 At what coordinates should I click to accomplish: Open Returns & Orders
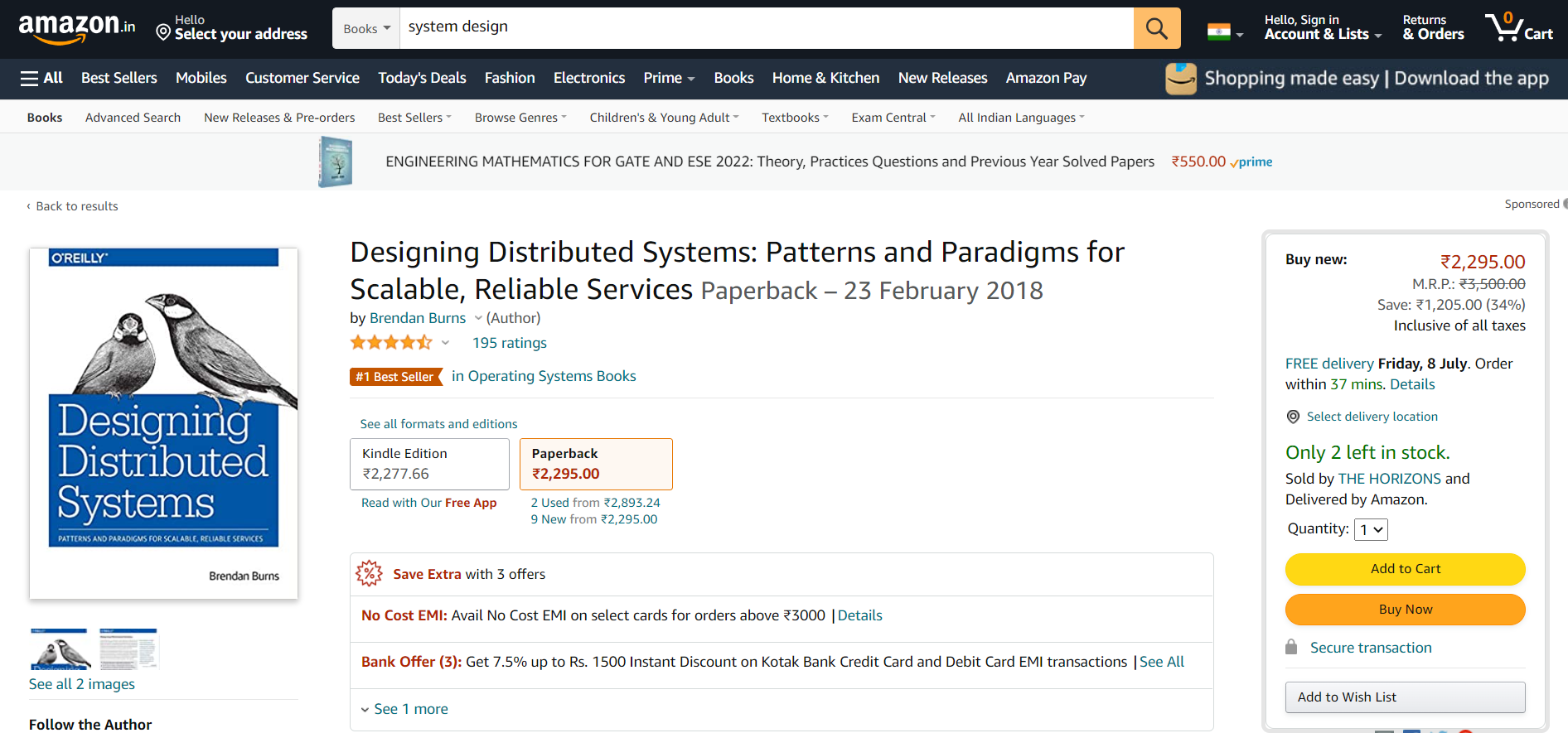pos(1433,27)
